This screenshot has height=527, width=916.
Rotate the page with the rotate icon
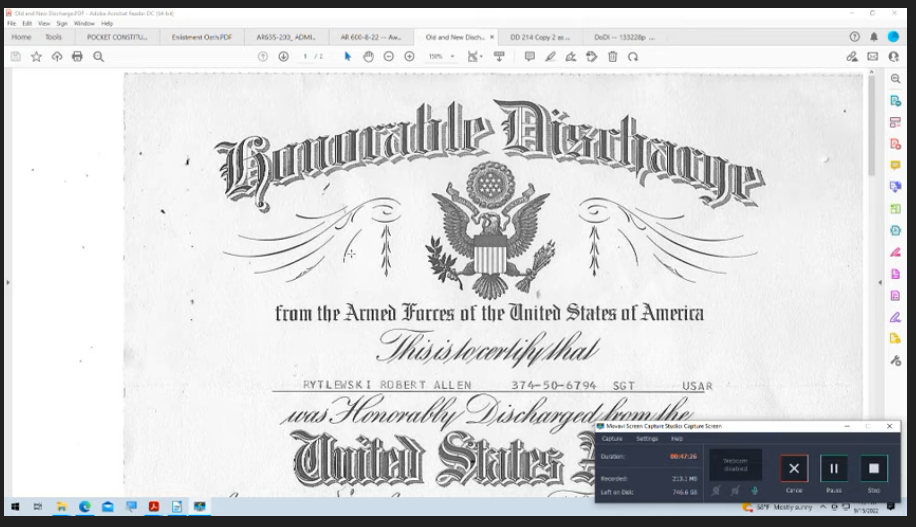point(633,57)
